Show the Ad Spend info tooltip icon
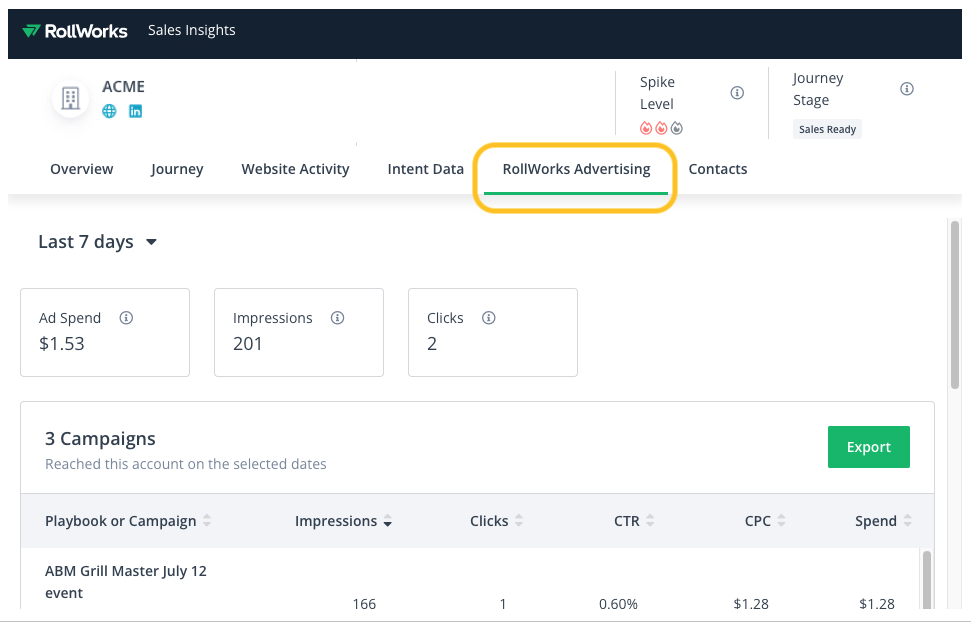Image resolution: width=971 pixels, height=623 pixels. pyautogui.click(x=126, y=318)
